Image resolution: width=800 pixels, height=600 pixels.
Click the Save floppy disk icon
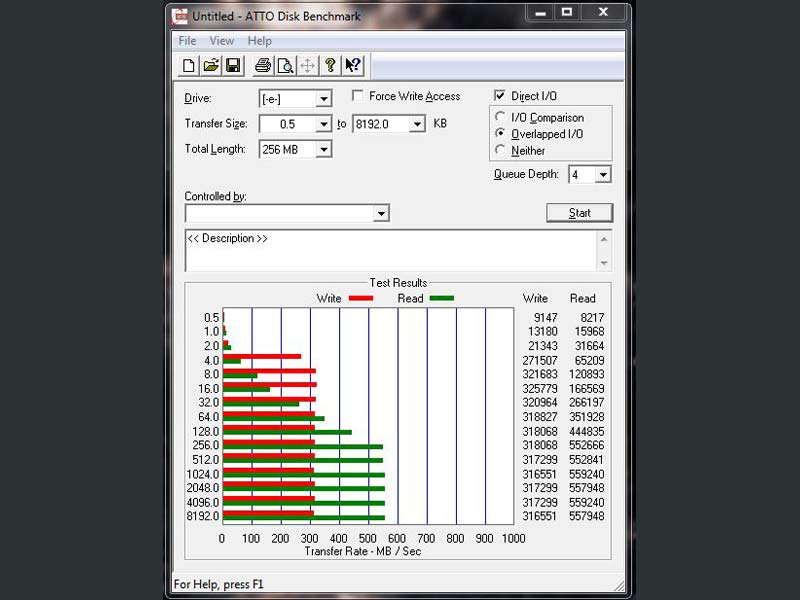point(232,66)
